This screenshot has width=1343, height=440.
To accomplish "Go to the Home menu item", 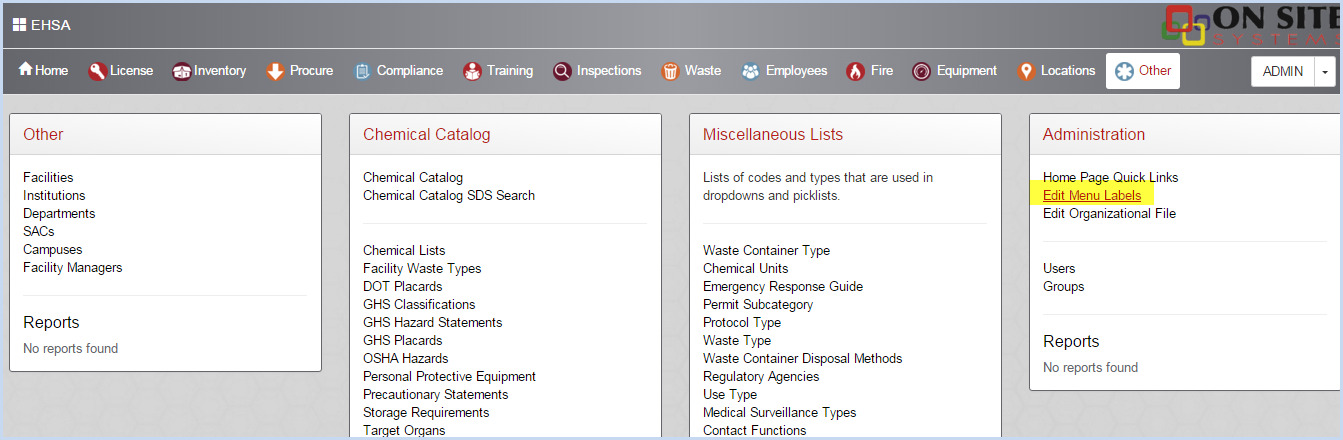I will click(x=44, y=71).
